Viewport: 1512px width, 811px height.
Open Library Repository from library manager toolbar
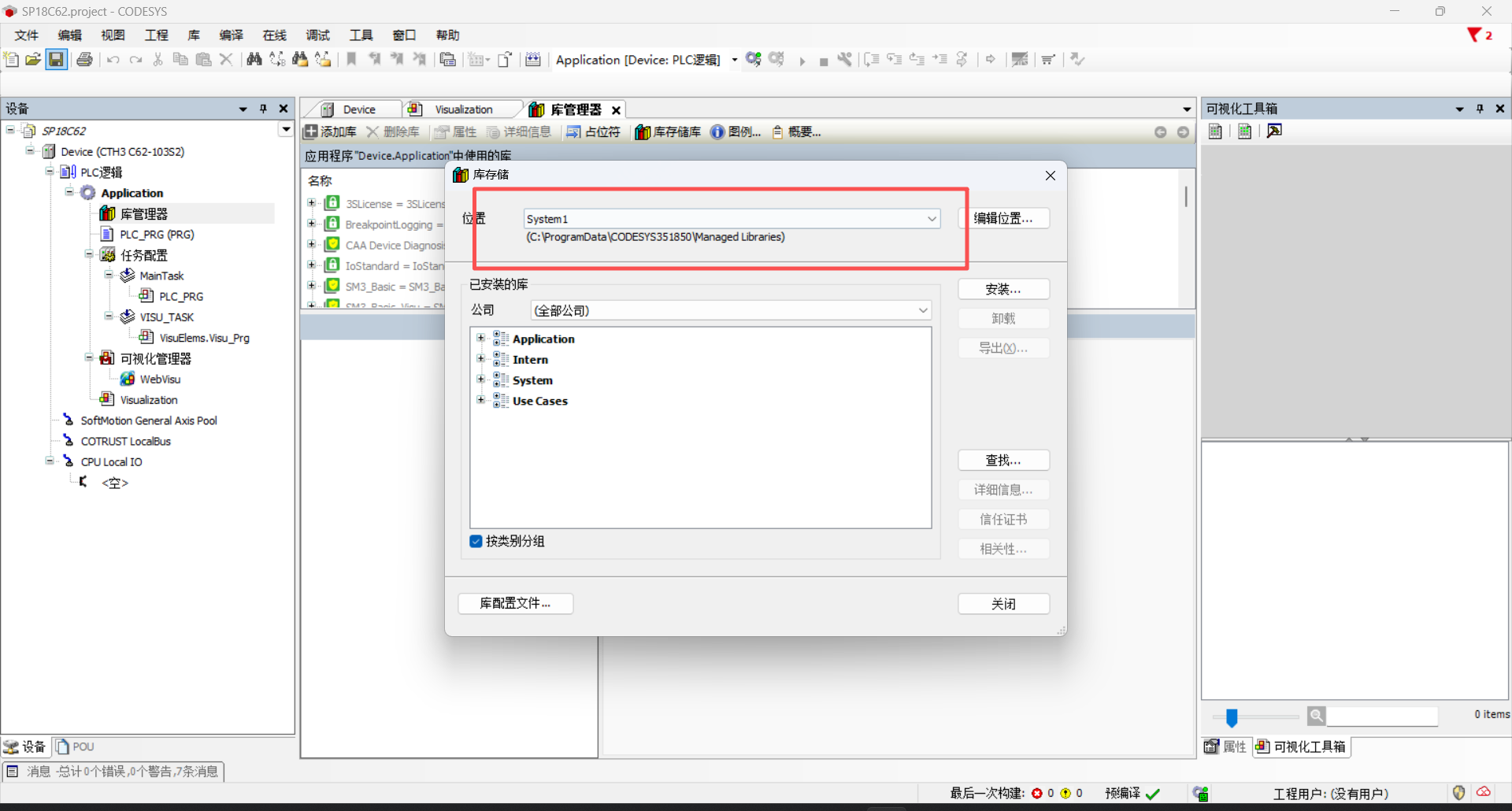[668, 131]
